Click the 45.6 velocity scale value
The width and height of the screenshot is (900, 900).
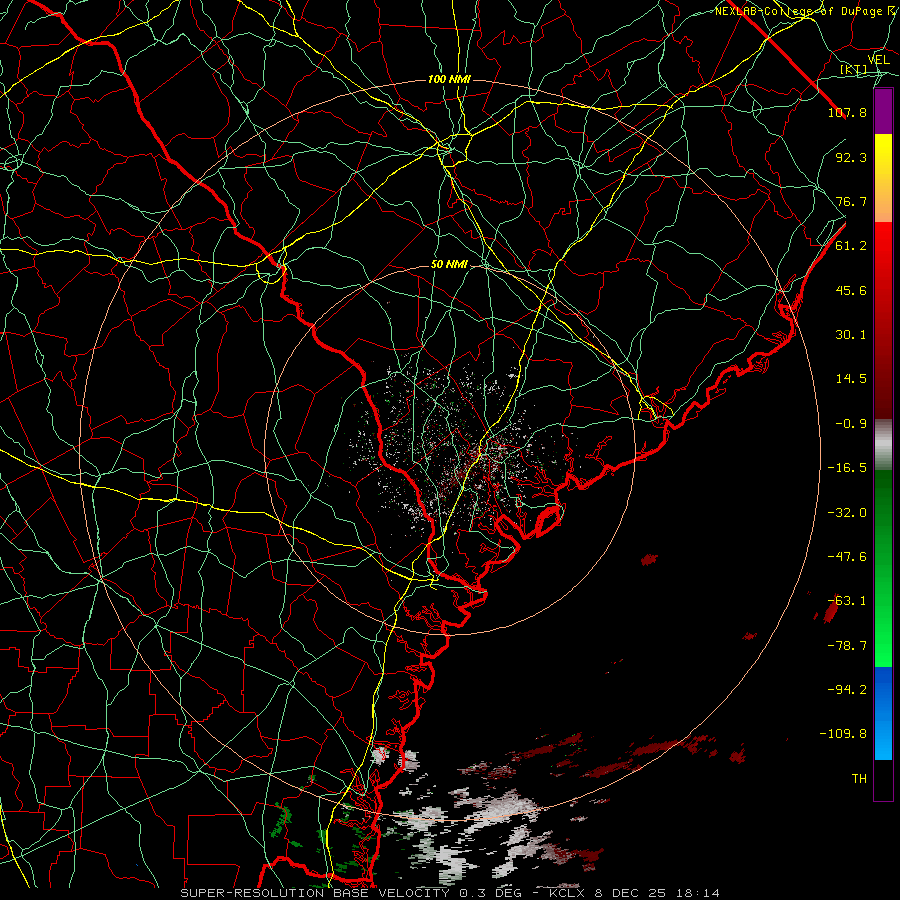point(851,290)
